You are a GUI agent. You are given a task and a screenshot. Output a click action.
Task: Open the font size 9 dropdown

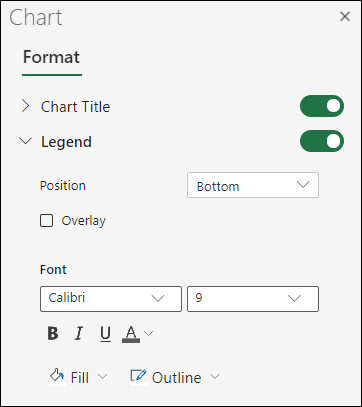click(x=253, y=299)
